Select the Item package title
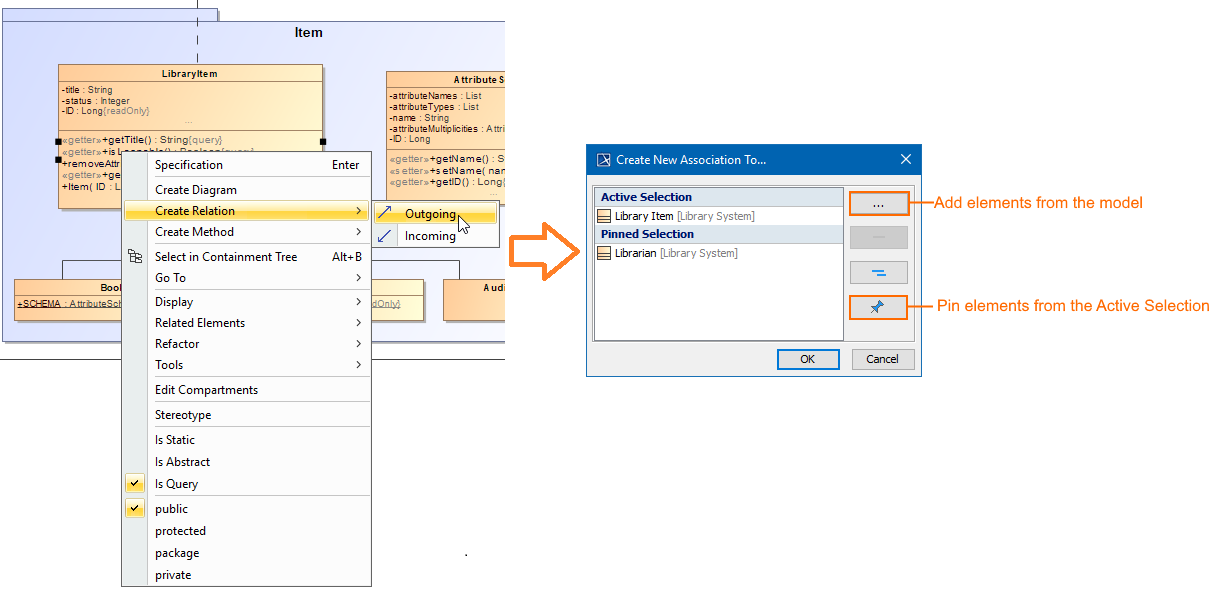 click(x=308, y=33)
